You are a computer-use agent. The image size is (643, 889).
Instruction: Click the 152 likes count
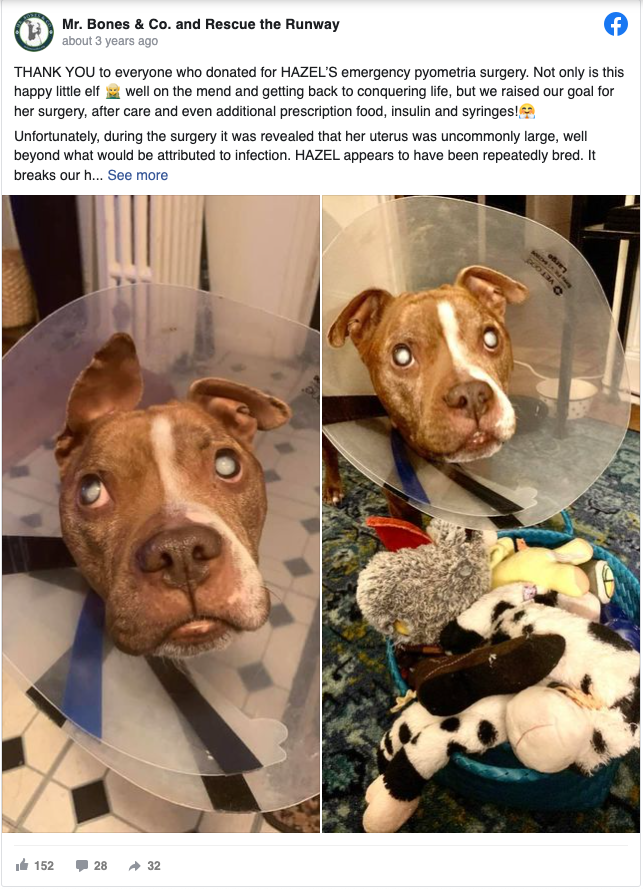tap(44, 866)
